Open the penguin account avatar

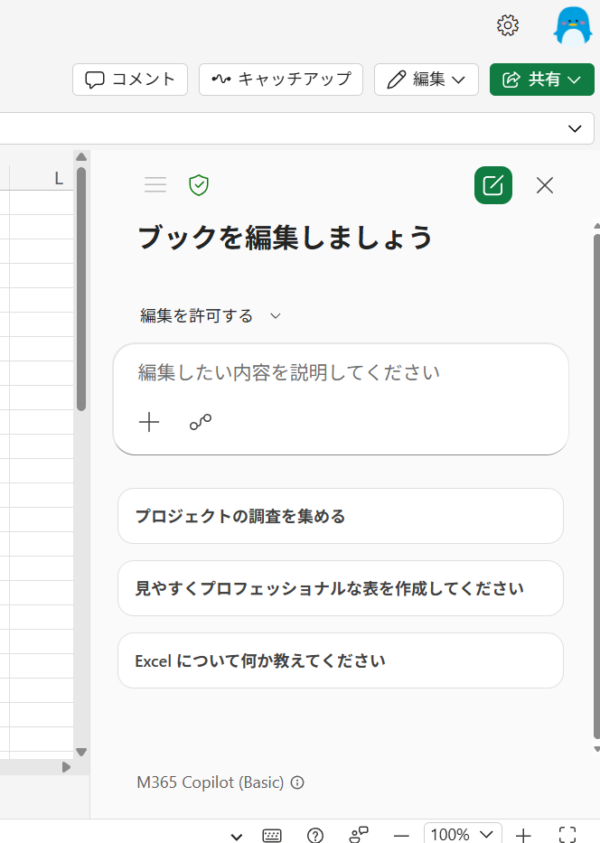pos(573,25)
